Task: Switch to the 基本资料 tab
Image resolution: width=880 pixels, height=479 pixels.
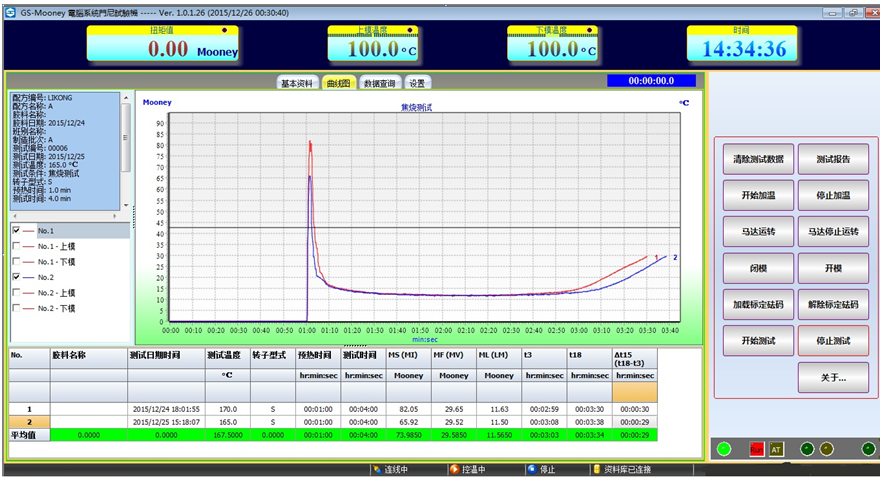Action: tap(297, 83)
